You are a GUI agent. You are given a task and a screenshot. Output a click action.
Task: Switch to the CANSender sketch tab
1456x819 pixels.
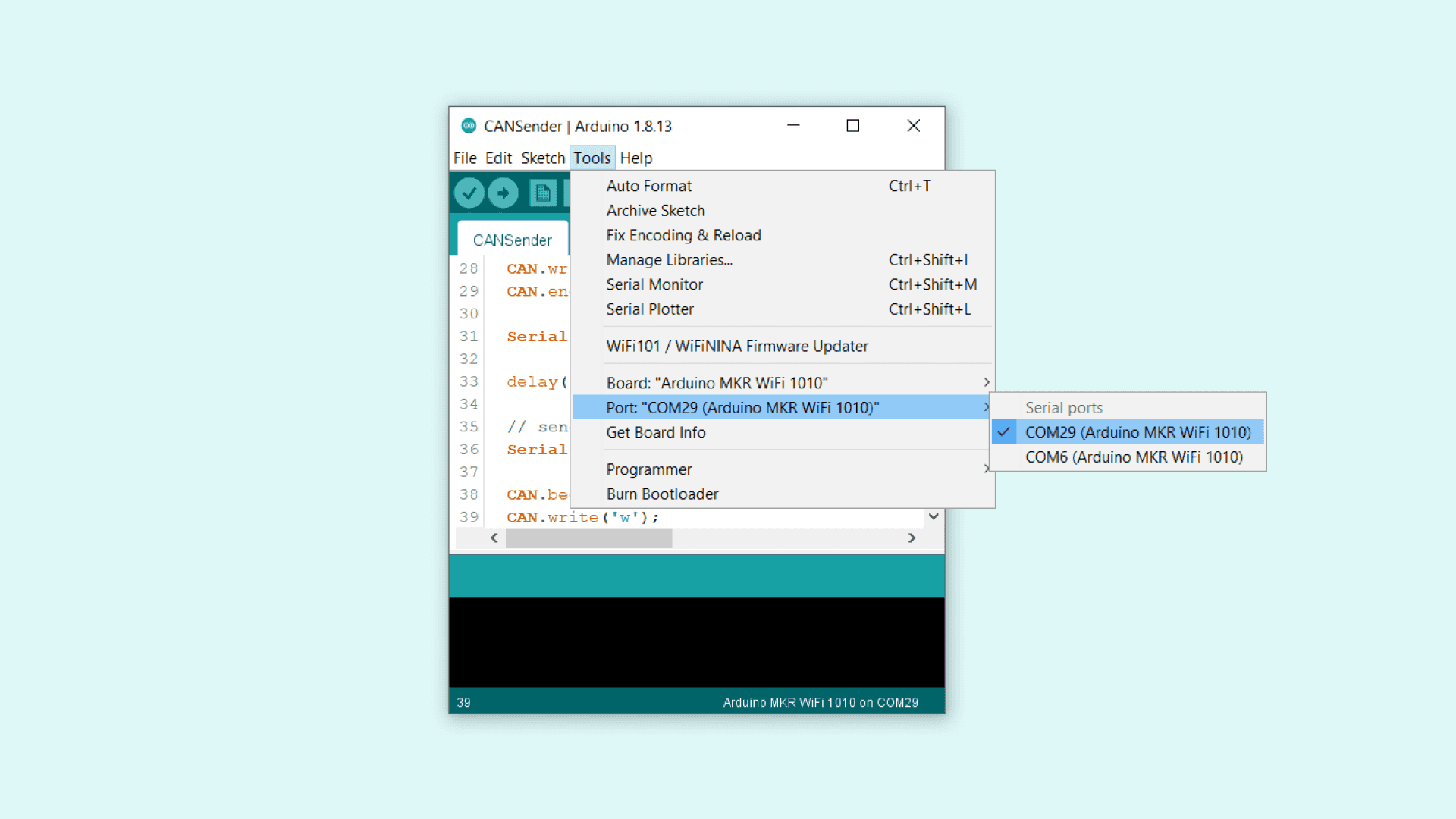512,240
